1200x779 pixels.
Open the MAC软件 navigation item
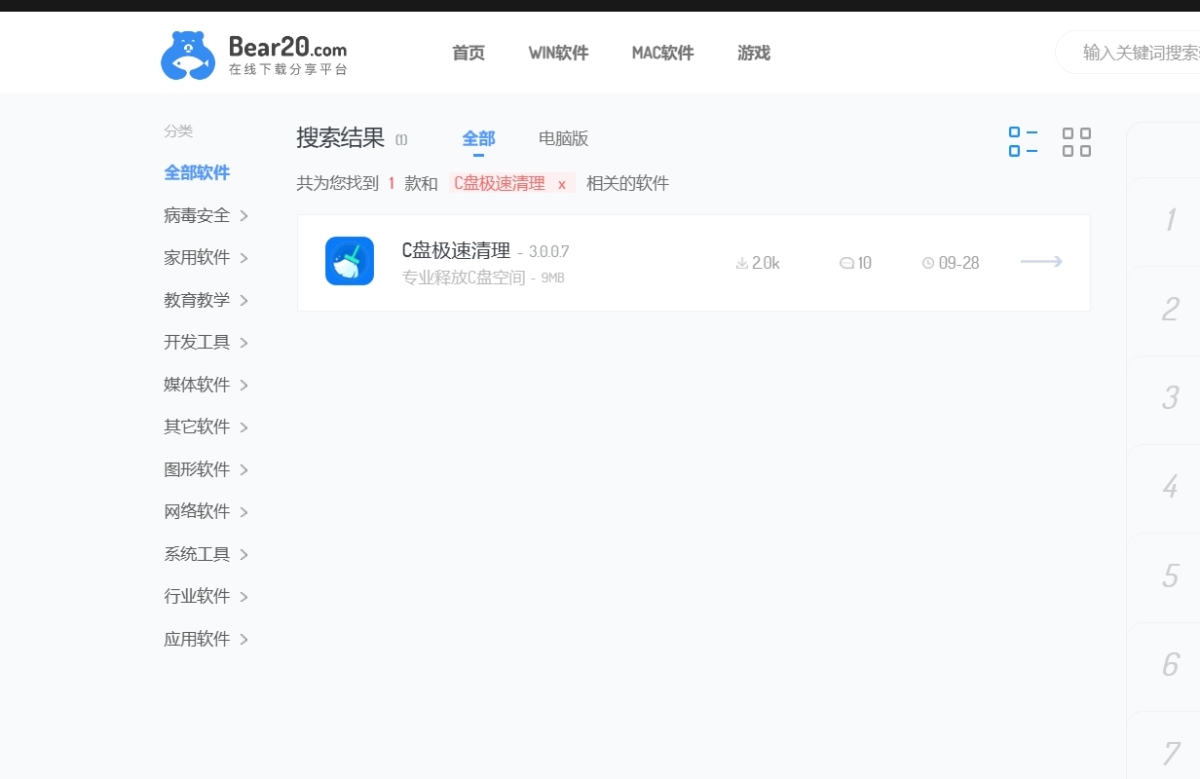[x=662, y=53]
